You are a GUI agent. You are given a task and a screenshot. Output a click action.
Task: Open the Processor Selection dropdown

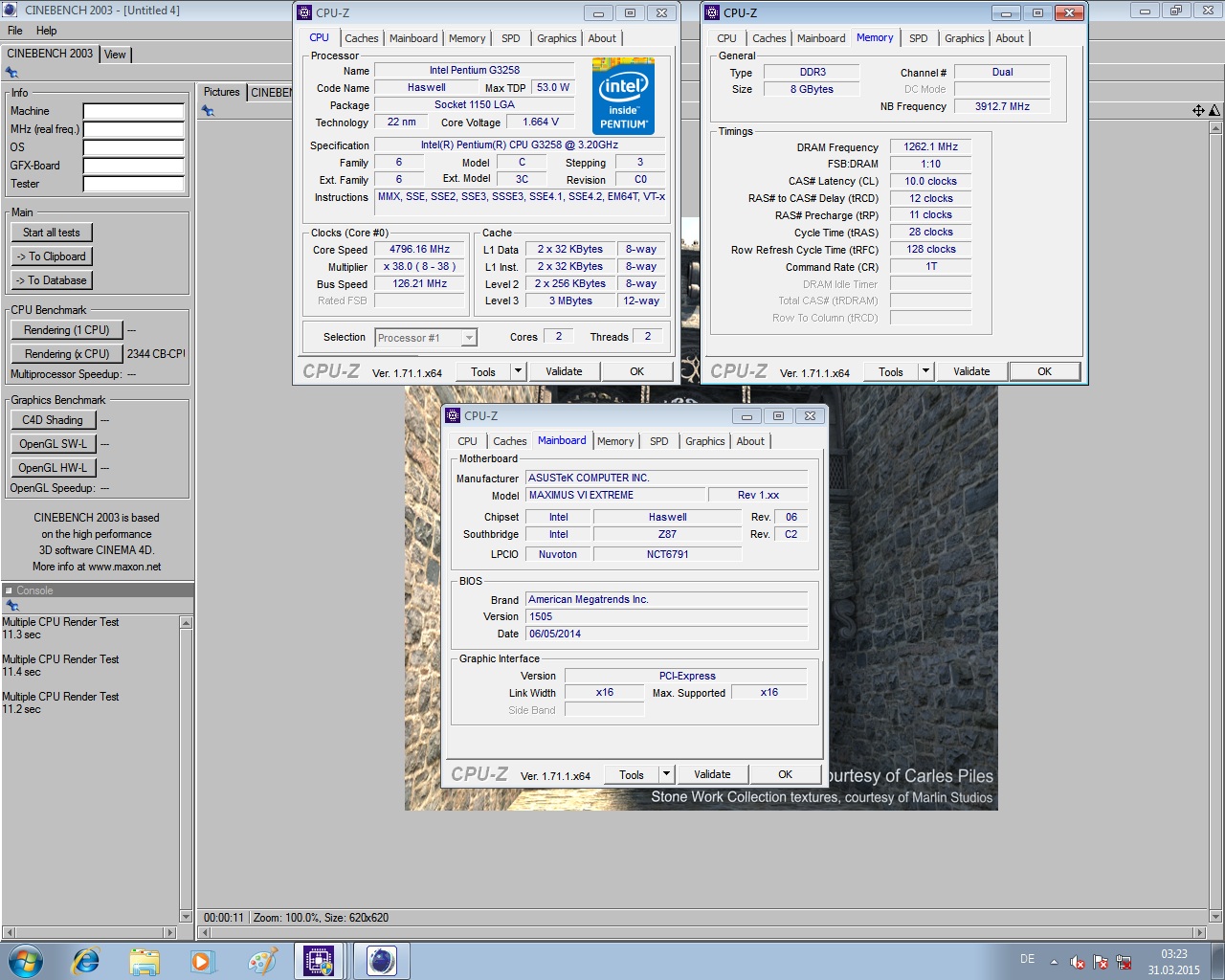point(426,338)
